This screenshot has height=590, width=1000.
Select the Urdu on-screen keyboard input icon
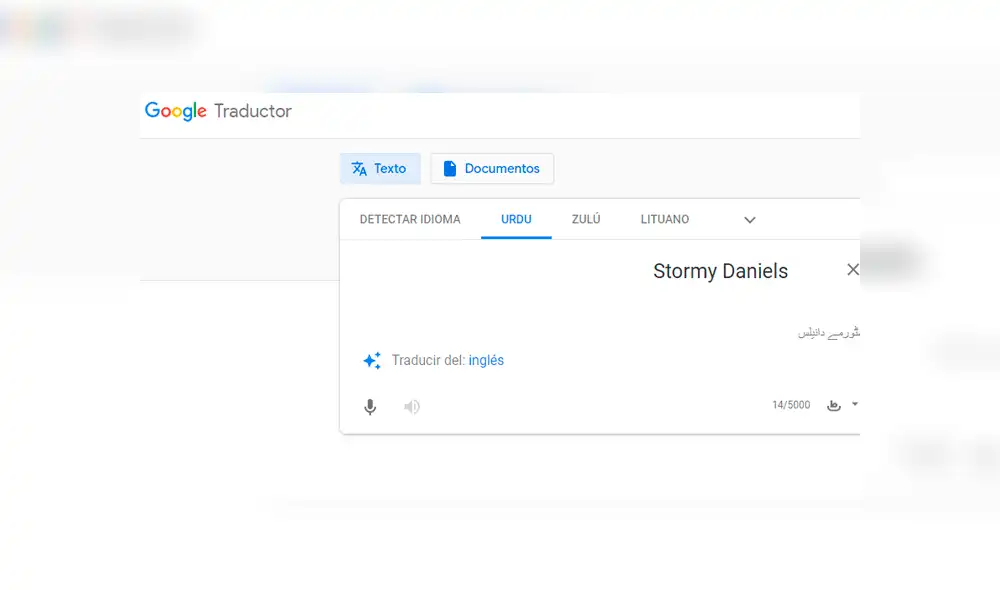pos(834,405)
